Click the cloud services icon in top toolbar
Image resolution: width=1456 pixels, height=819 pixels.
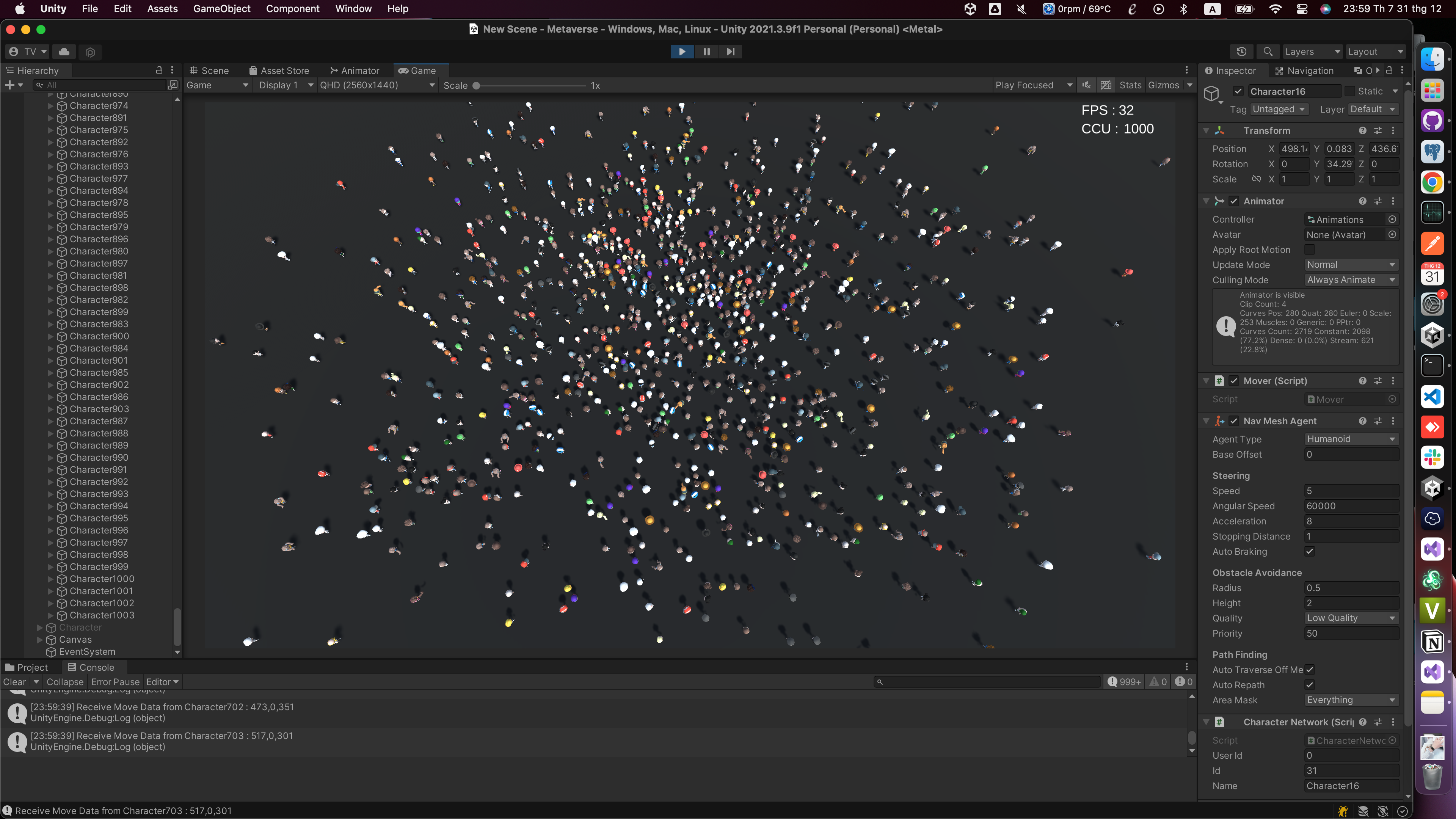(x=63, y=52)
